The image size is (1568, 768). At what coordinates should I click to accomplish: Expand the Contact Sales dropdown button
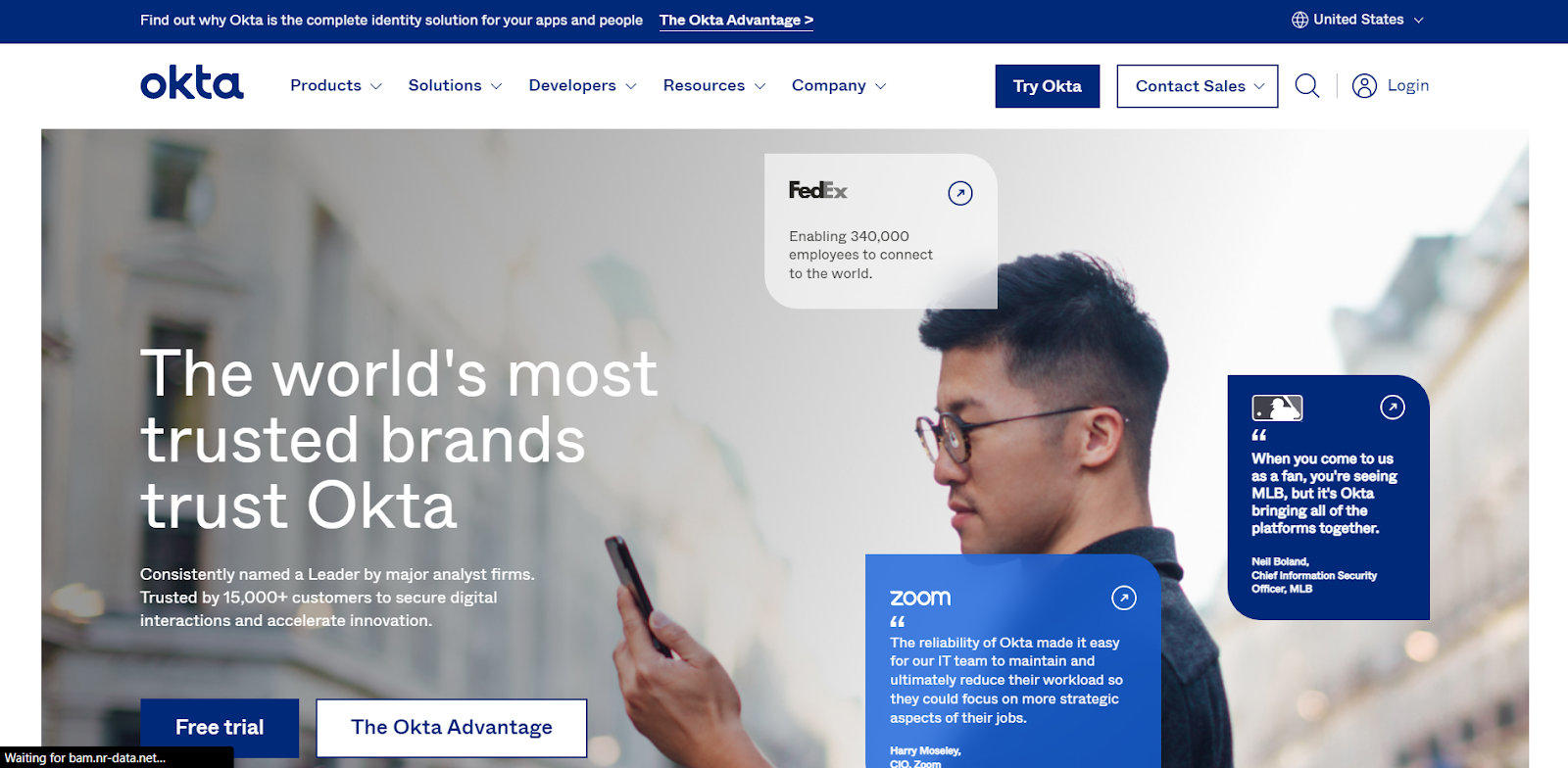click(x=1198, y=86)
